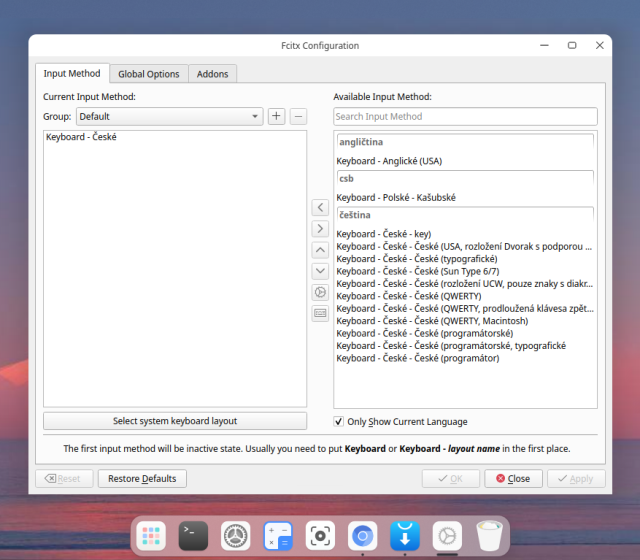Open the terminal from the dock
This screenshot has width=640, height=560.
(x=193, y=536)
